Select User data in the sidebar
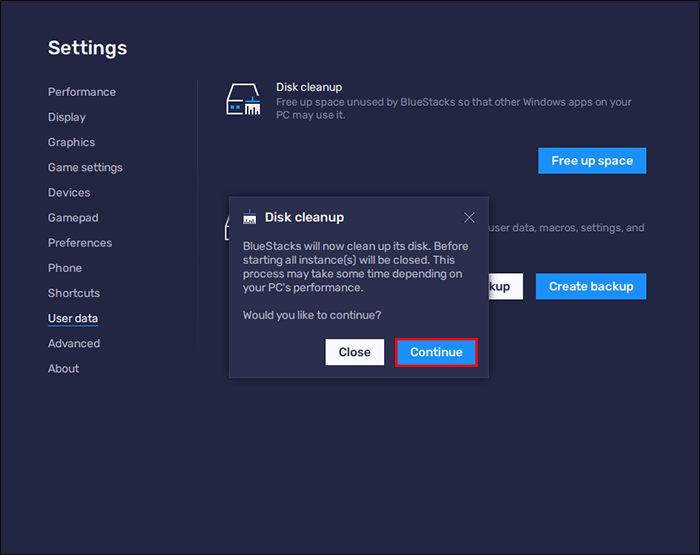The width and height of the screenshot is (700, 555). pyautogui.click(x=73, y=318)
